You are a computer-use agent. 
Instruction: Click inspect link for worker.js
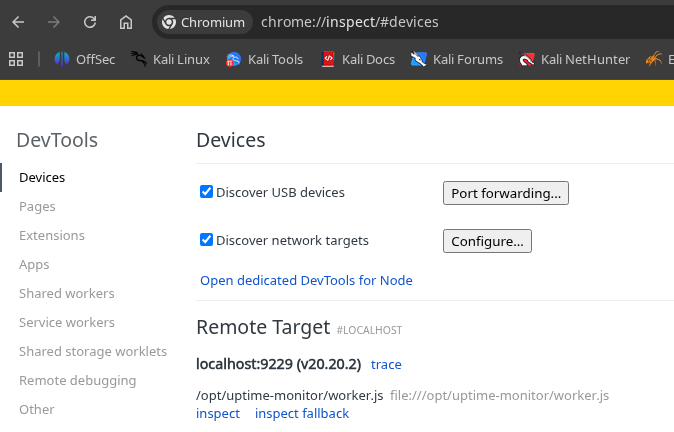218,414
